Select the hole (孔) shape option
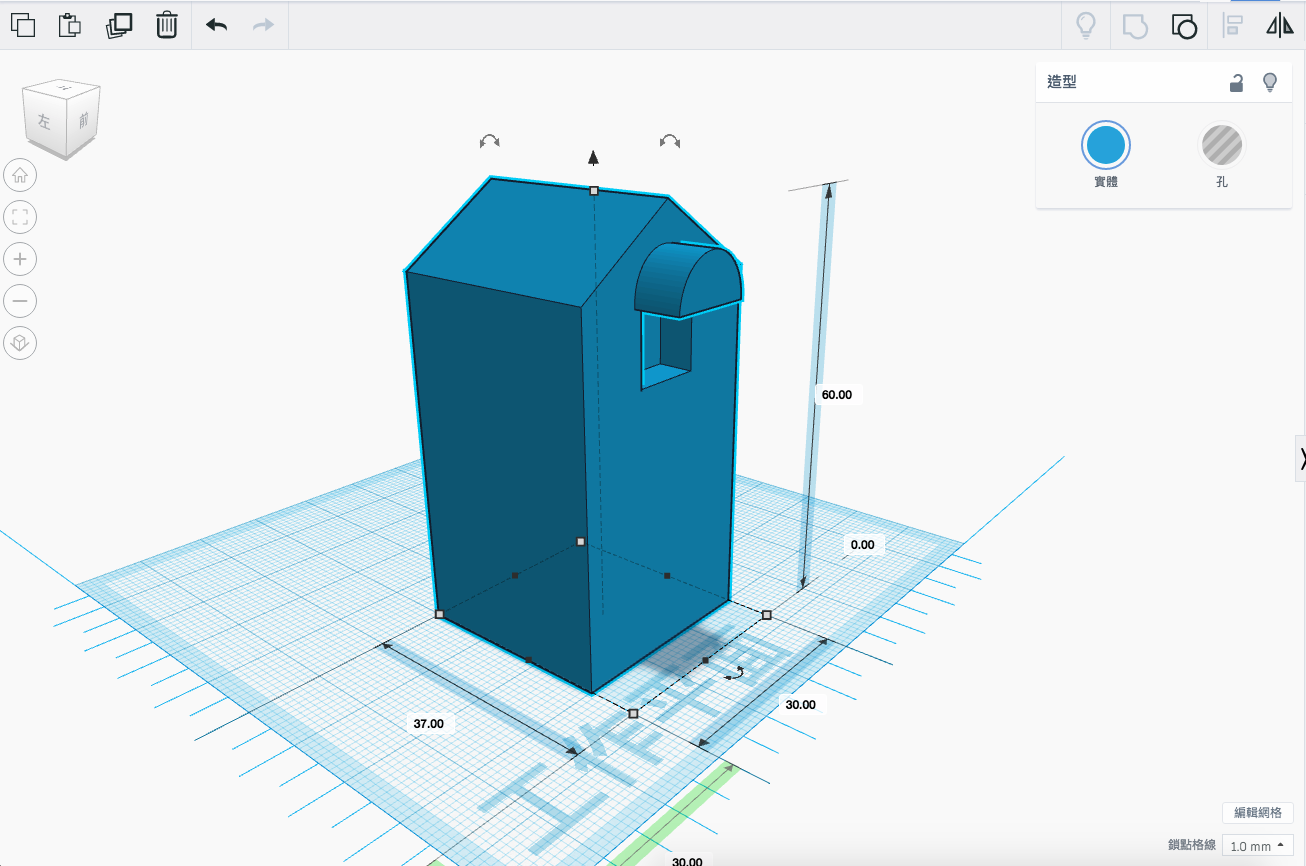This screenshot has height=866, width=1306. coord(1221,145)
